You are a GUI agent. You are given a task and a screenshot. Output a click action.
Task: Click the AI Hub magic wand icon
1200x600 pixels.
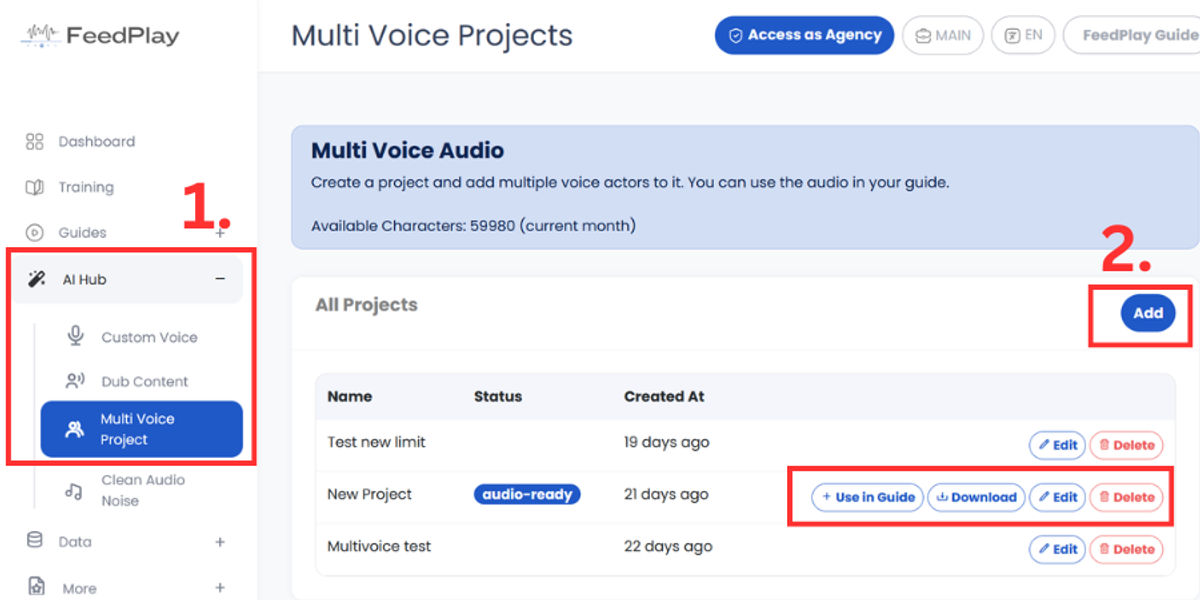(36, 280)
